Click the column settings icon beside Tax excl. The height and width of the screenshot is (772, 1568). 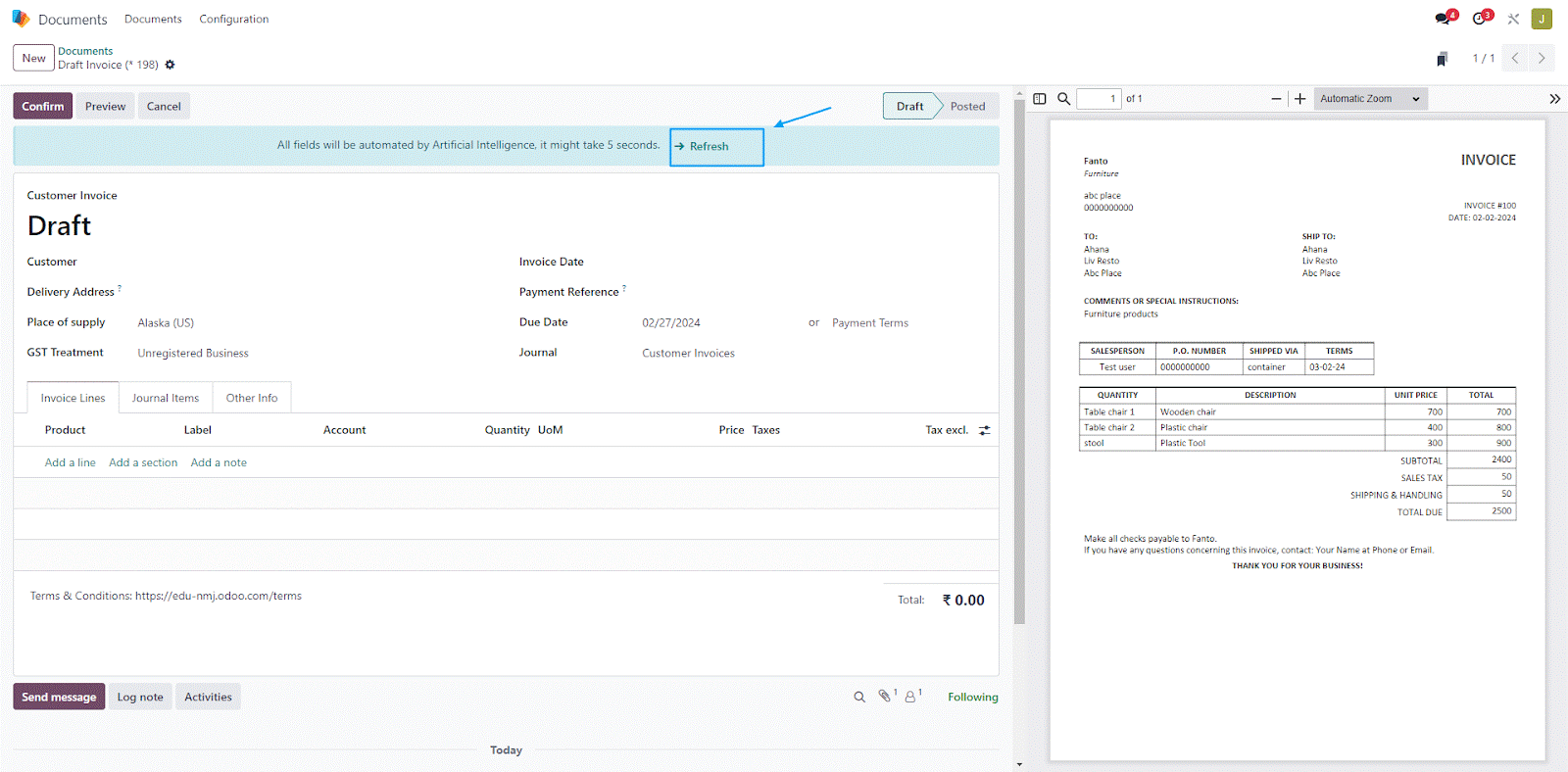pos(985,430)
